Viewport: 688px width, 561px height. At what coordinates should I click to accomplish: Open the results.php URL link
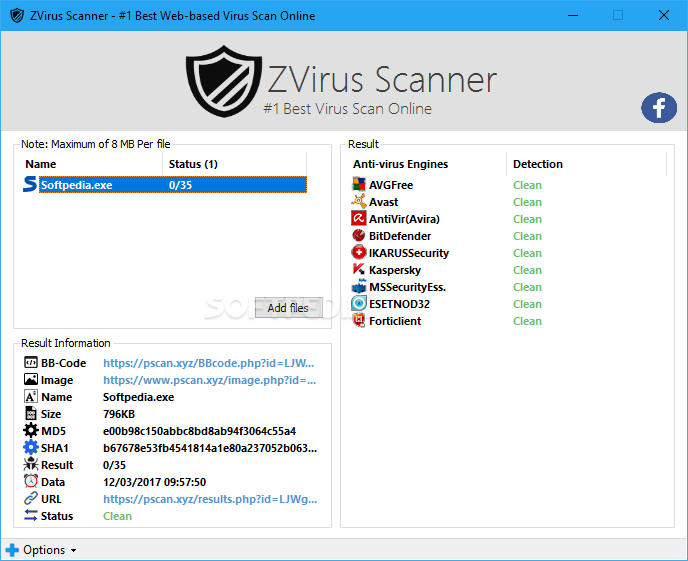pyautogui.click(x=210, y=499)
